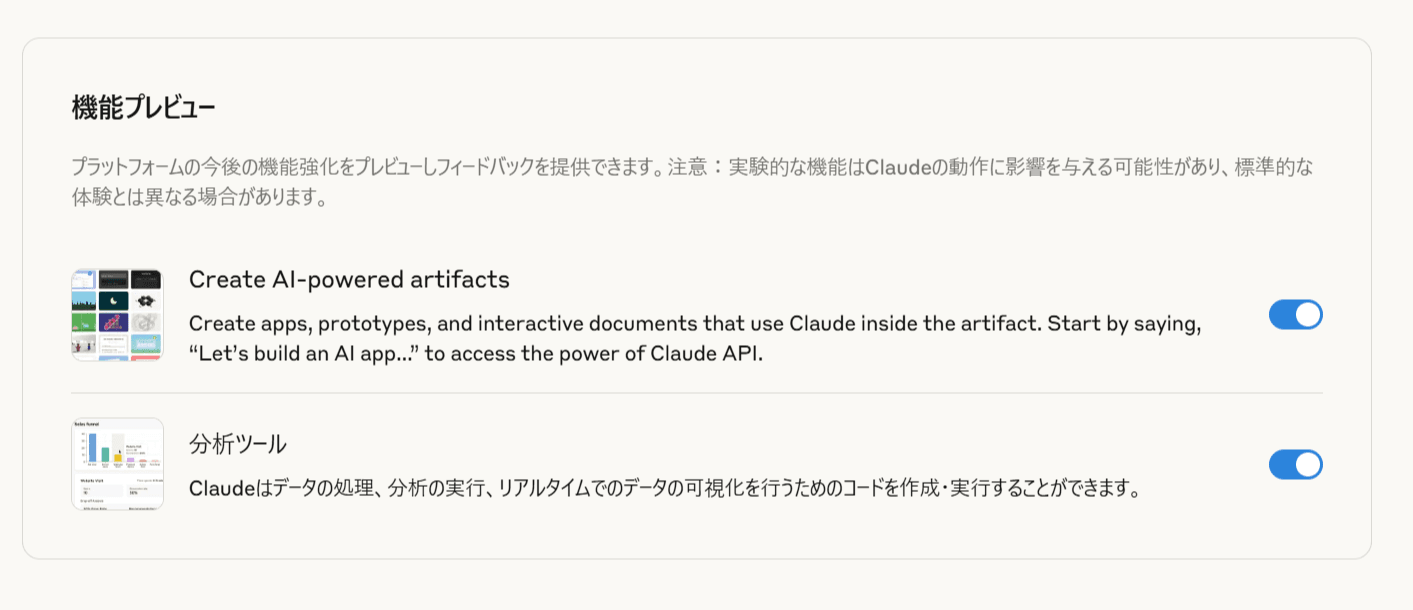1413x610 pixels.
Task: Click the tall blue bar in chart thumbnail
Action: pyautogui.click(x=92, y=447)
